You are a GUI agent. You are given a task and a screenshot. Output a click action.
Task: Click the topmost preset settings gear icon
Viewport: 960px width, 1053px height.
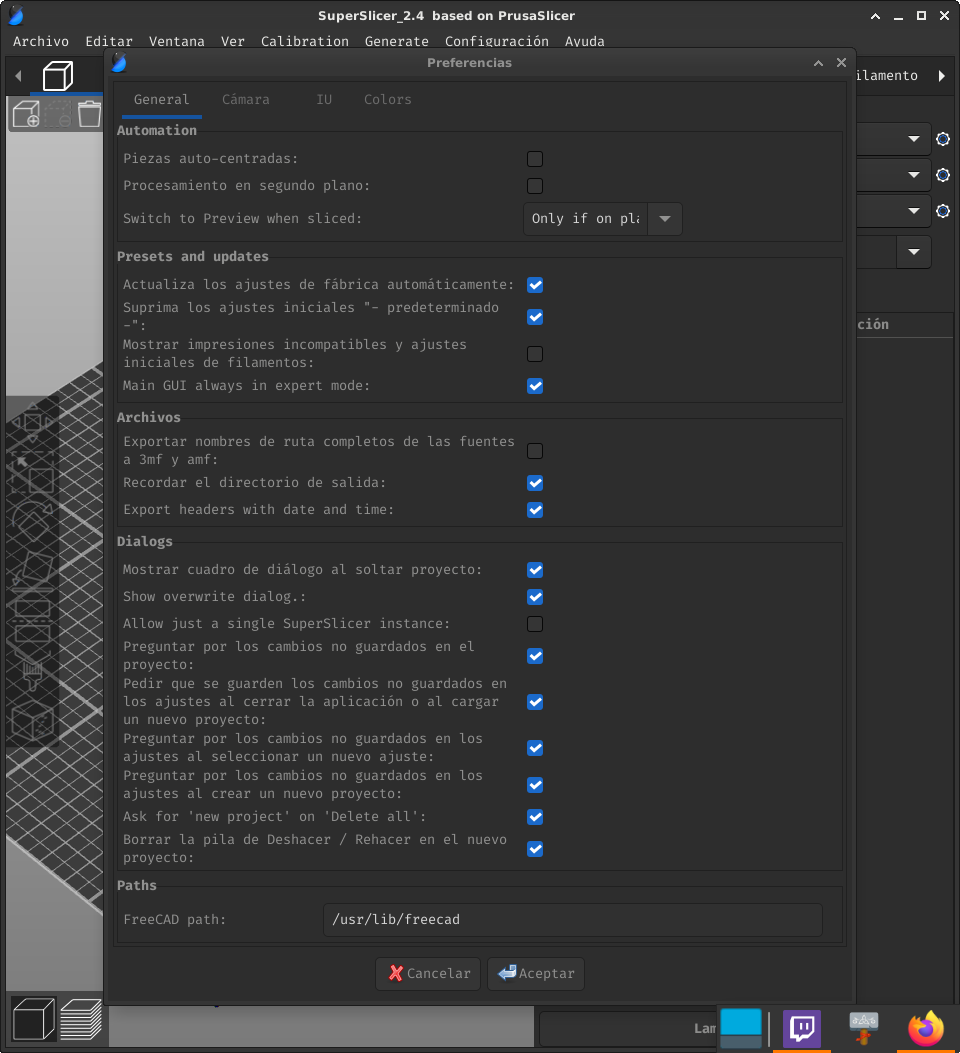pos(943,139)
